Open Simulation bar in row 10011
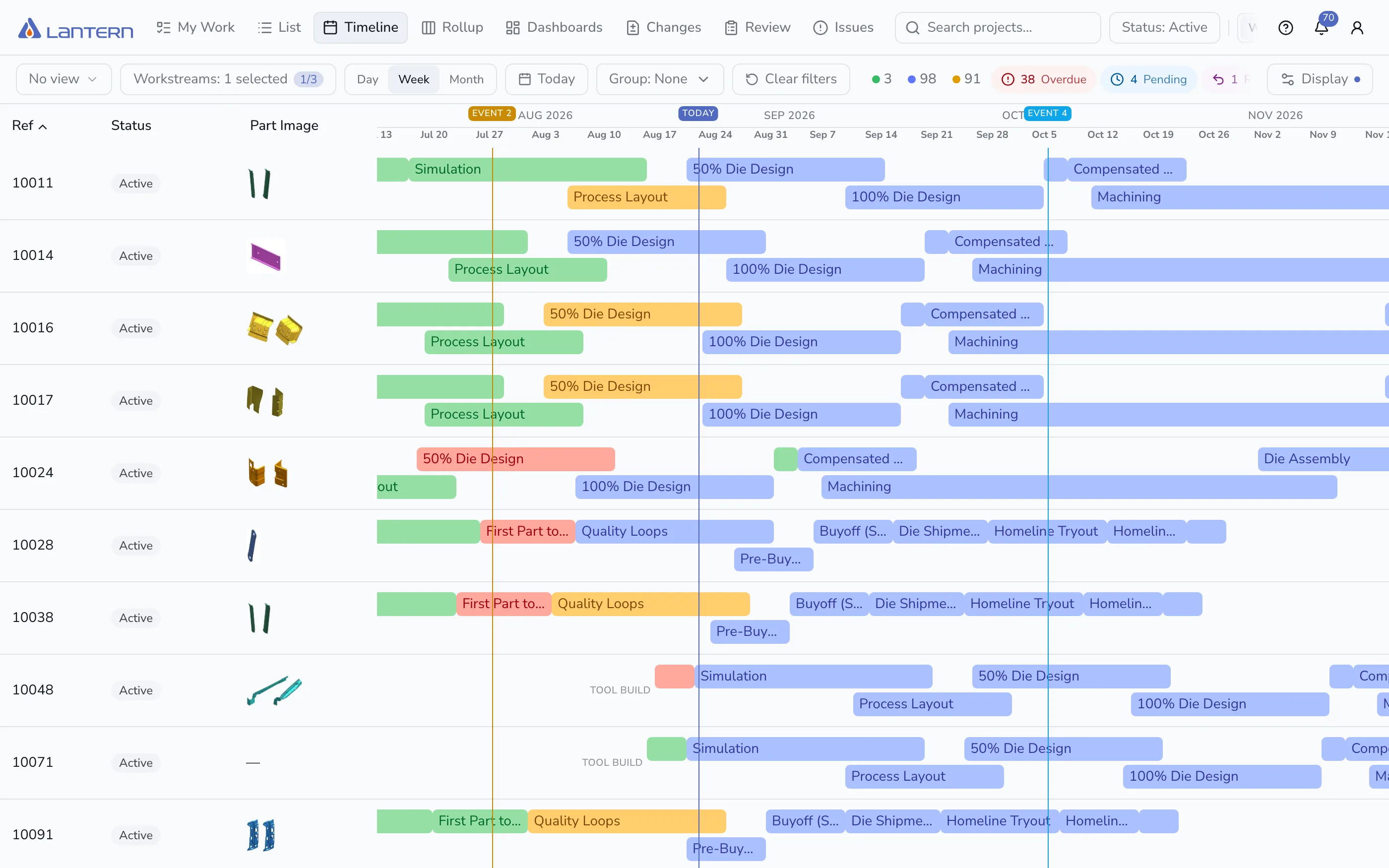This screenshot has width=1389, height=868. pyautogui.click(x=527, y=169)
